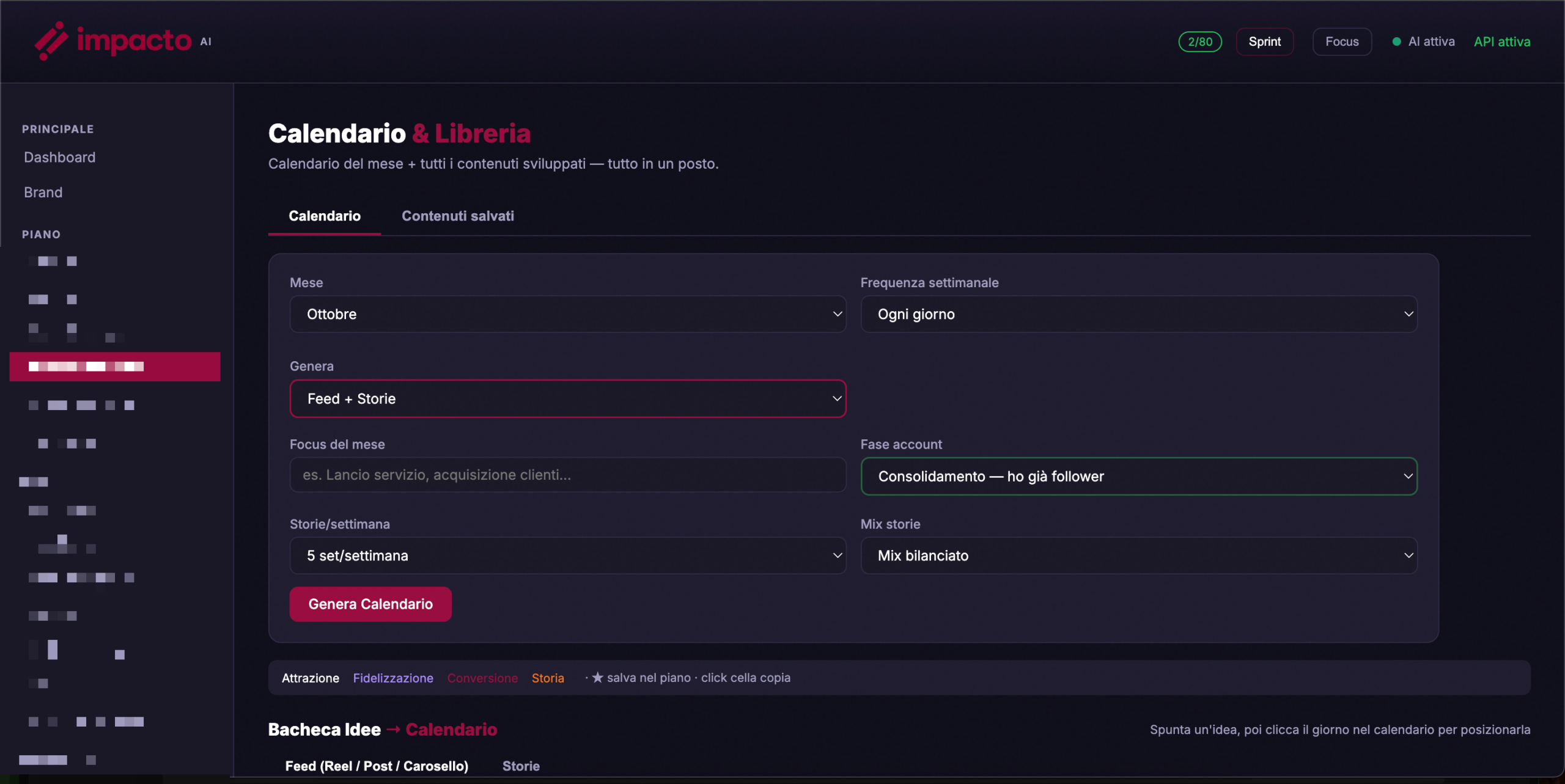This screenshot has height=784, width=1565.
Task: Click the green AI attiva status dot
Action: tap(1396, 42)
